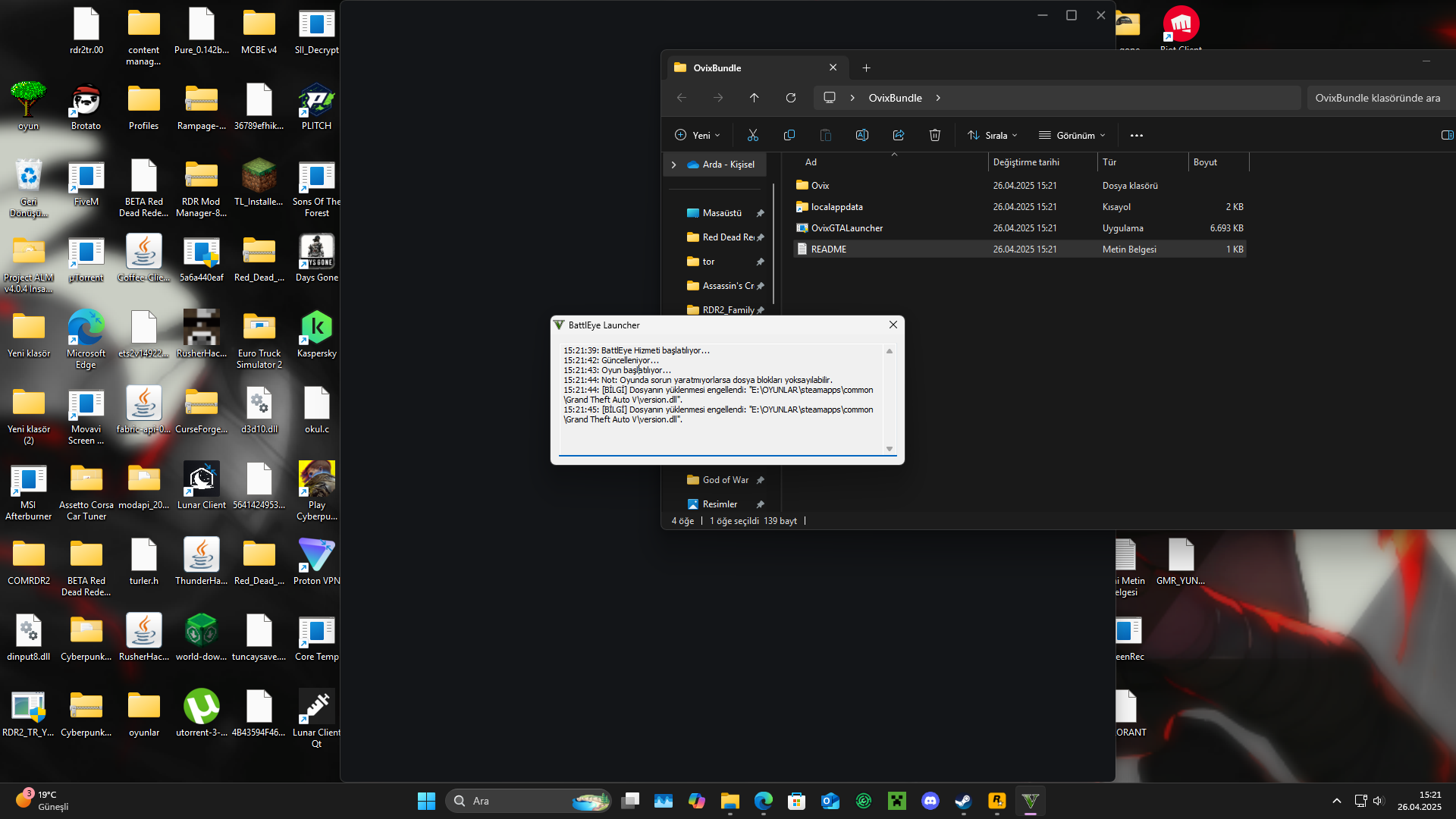Open the Görünüm view dropdown

(x=1072, y=135)
